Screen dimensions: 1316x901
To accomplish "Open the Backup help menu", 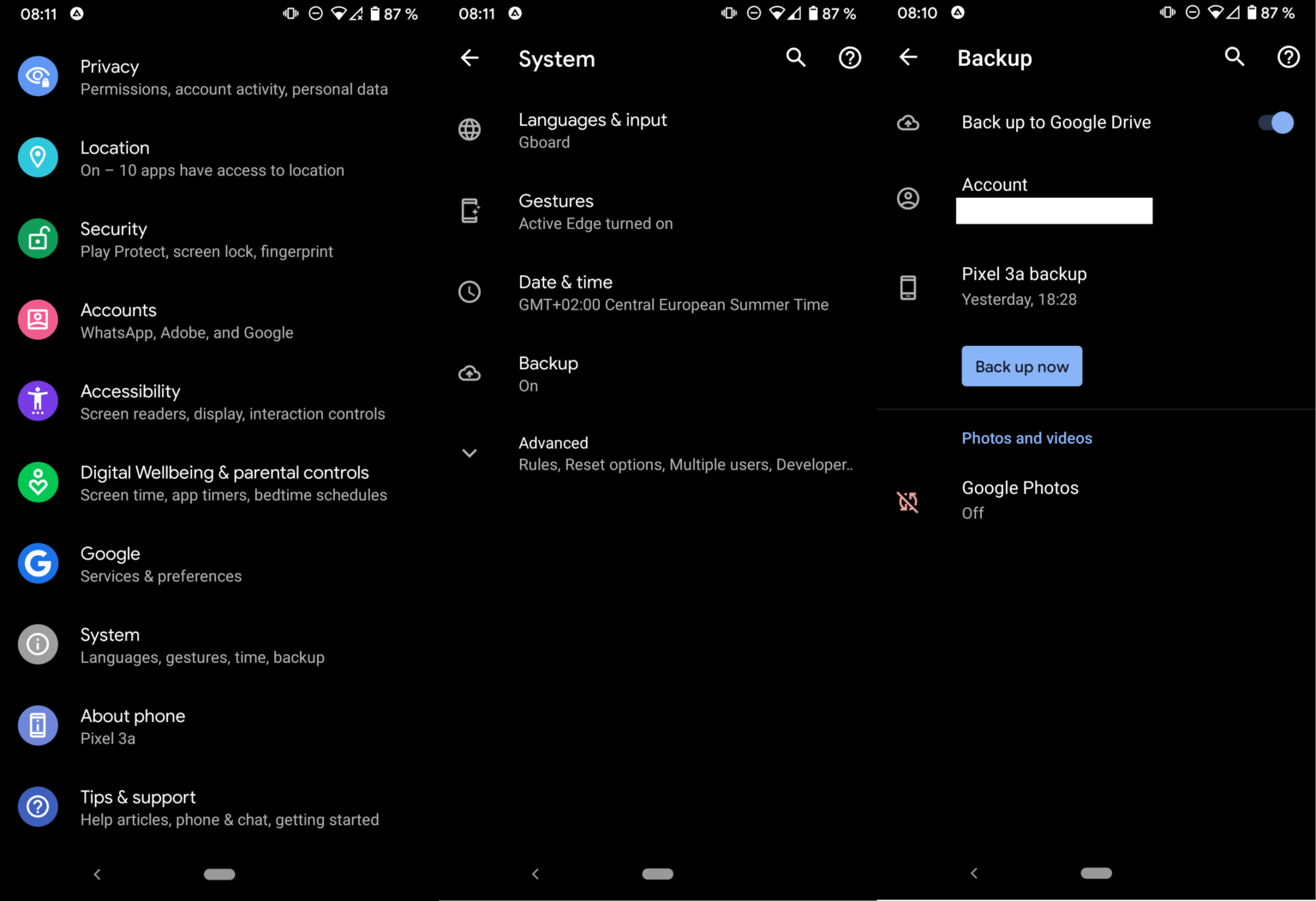I will (1288, 57).
